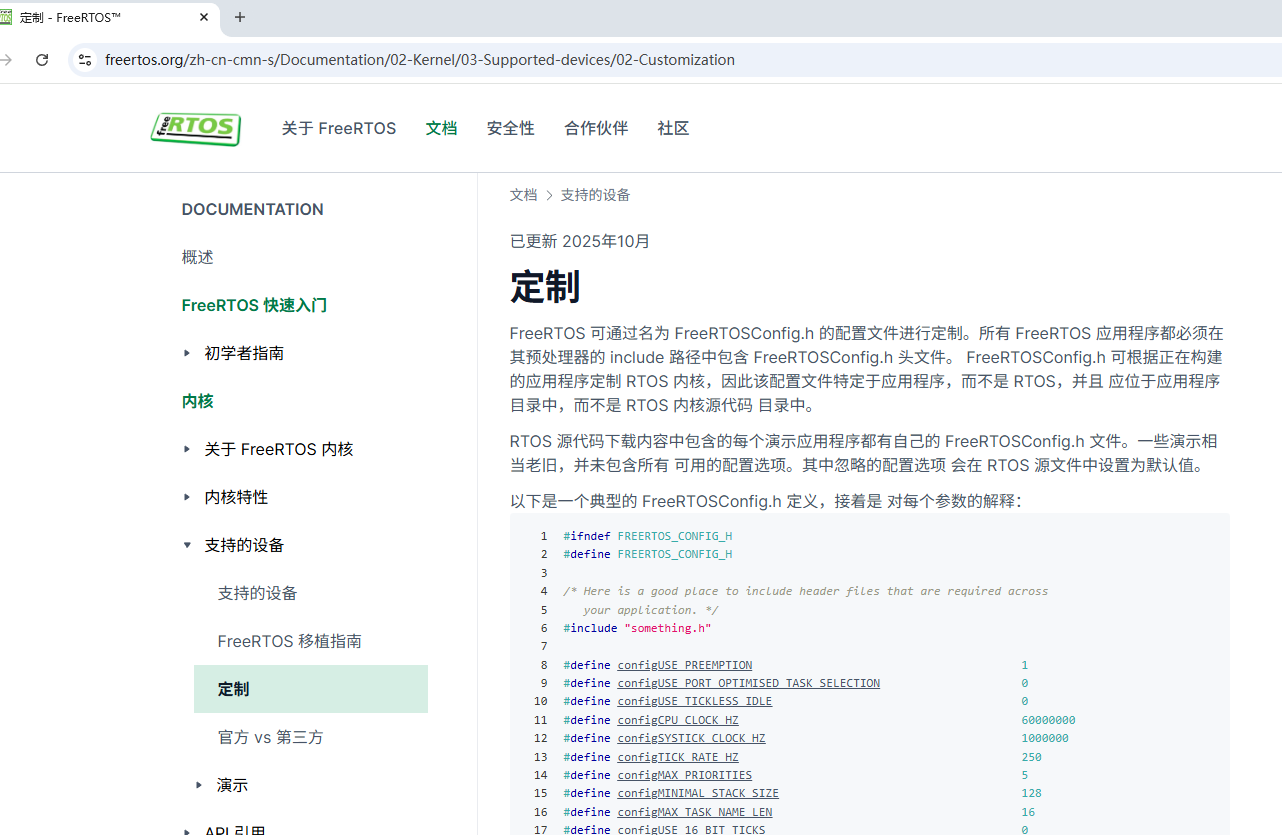Expand the 内核特性 arrow
1282x835 pixels.
pyautogui.click(x=187, y=497)
